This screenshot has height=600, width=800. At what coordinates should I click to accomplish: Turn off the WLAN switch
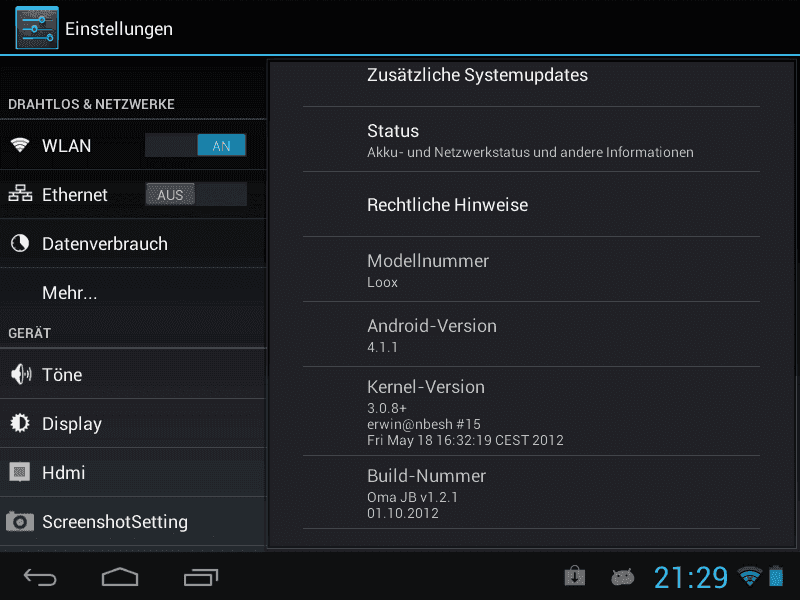[196, 145]
